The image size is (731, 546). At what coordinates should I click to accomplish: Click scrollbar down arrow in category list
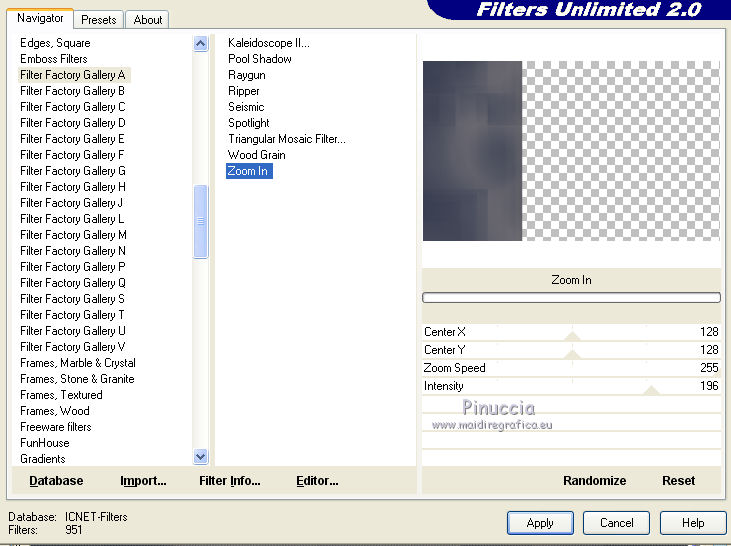pos(200,456)
